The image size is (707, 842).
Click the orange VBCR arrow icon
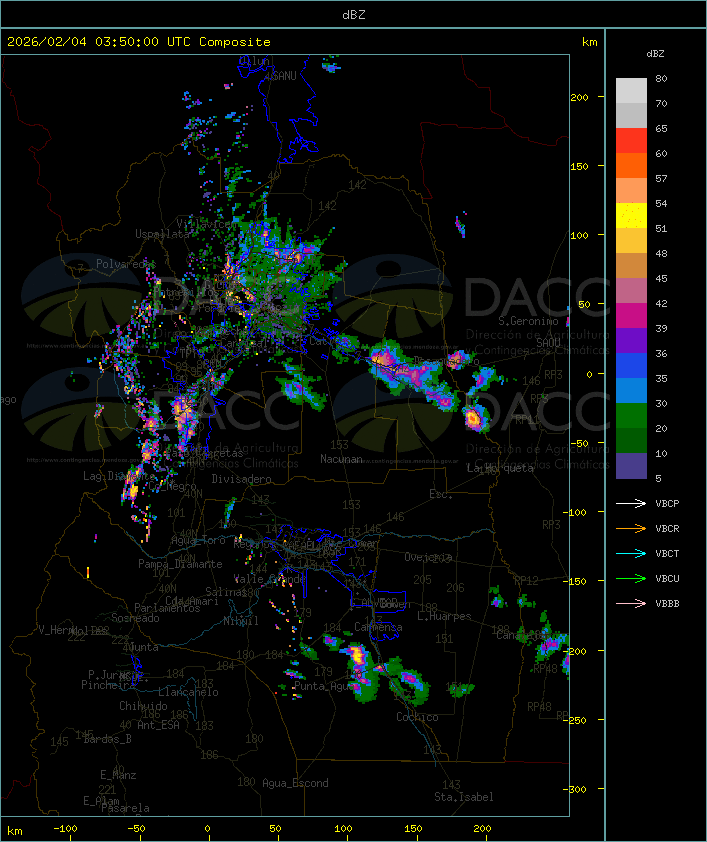click(x=631, y=528)
